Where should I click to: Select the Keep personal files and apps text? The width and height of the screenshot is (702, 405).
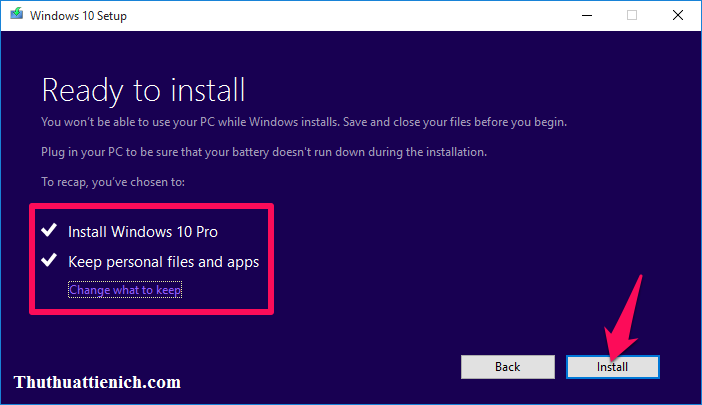pos(163,262)
